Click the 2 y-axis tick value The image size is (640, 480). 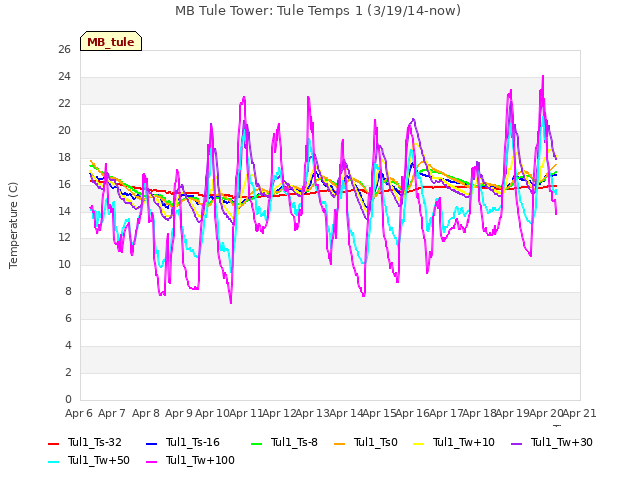(68, 372)
